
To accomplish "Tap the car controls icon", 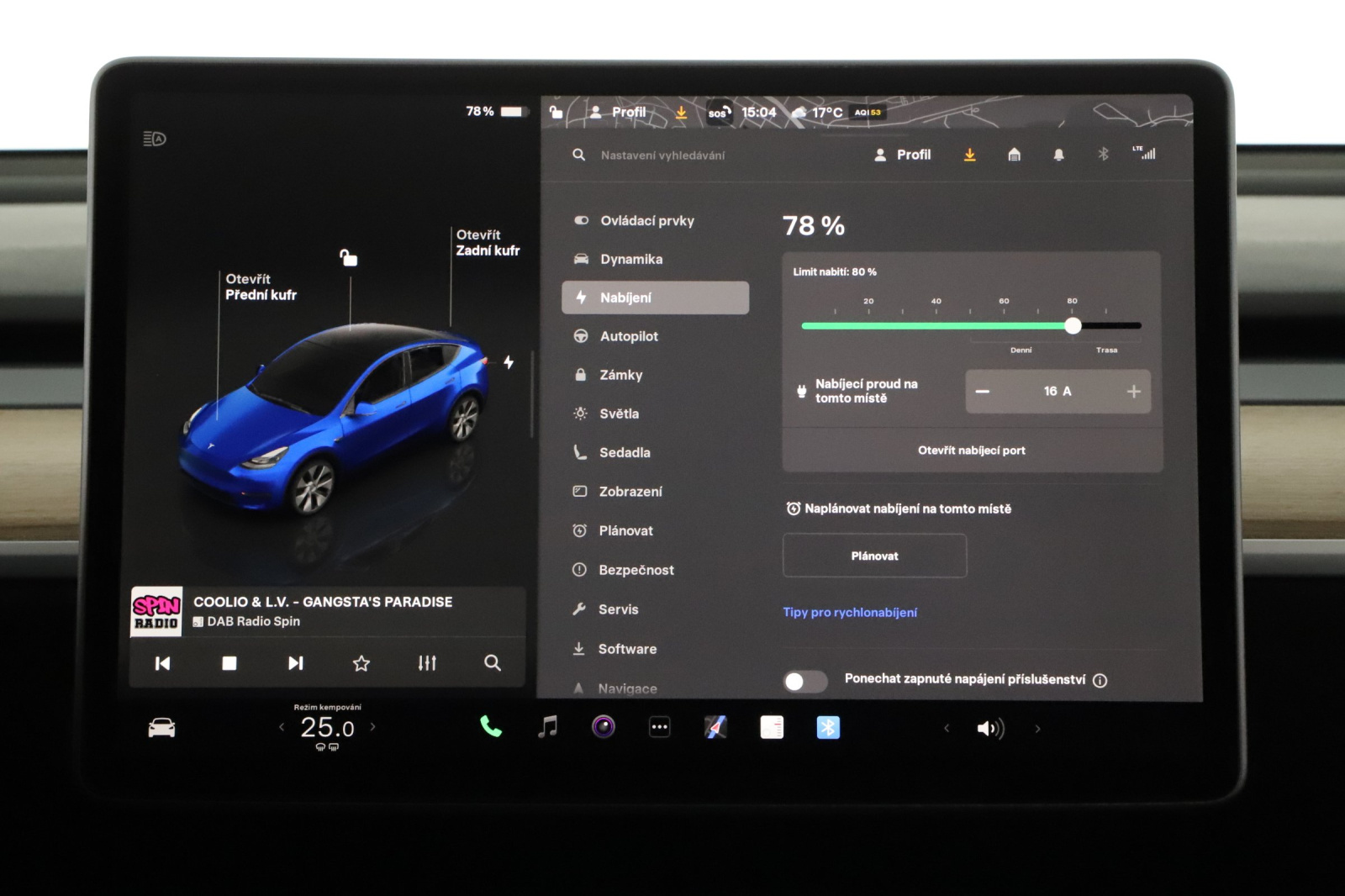I will tap(161, 728).
